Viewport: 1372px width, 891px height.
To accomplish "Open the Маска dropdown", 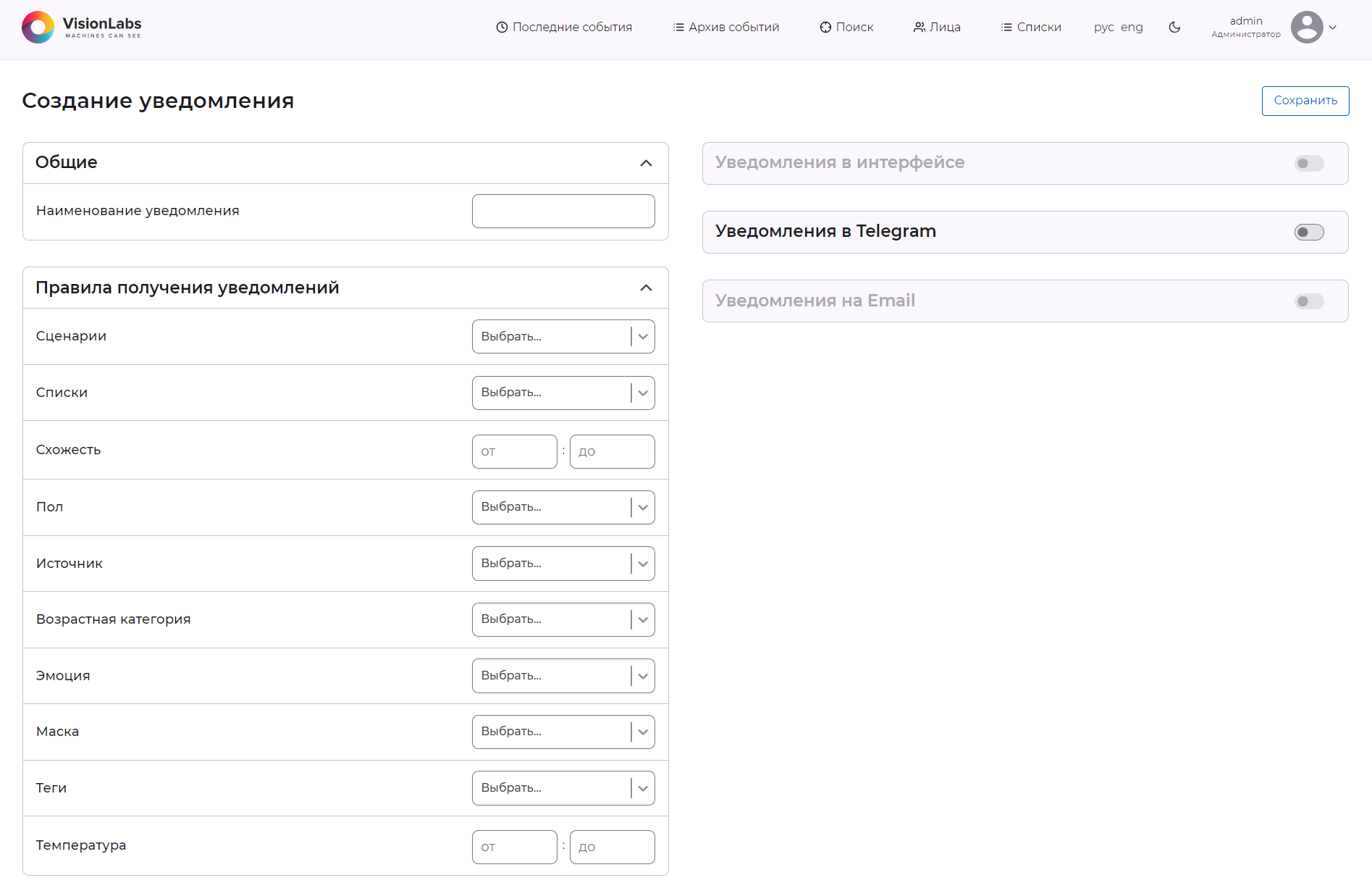I will point(563,732).
